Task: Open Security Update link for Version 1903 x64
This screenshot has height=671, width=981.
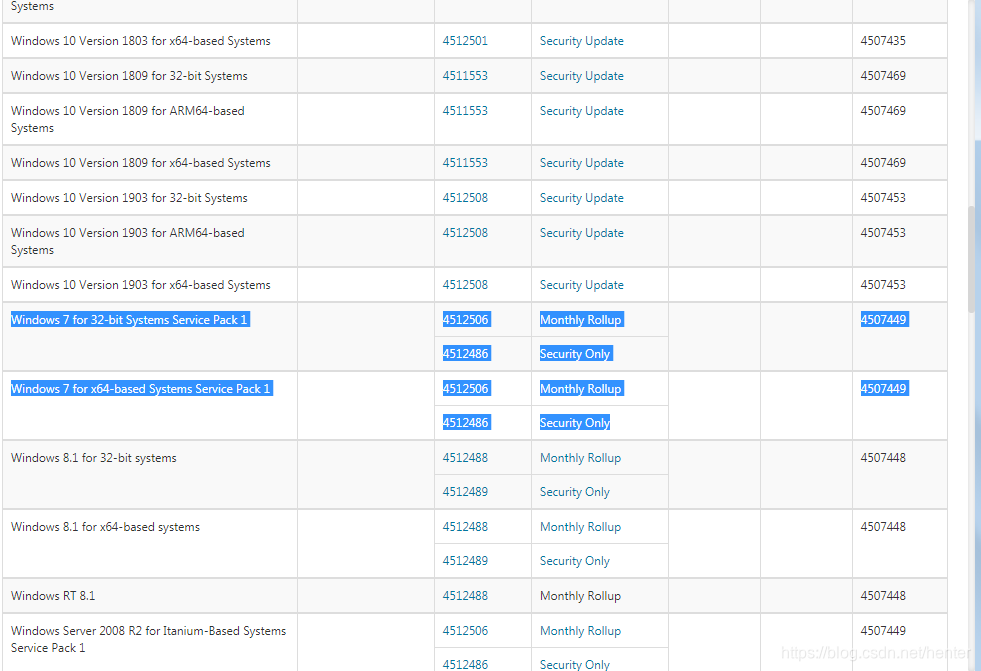Action: click(x=581, y=285)
